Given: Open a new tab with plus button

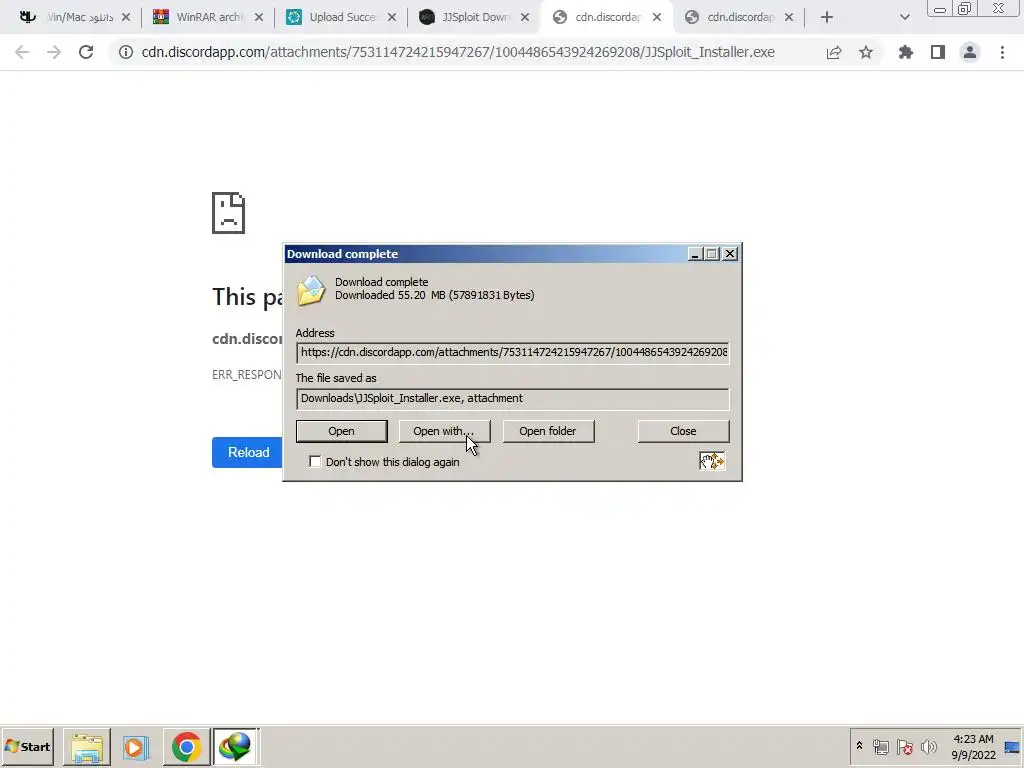Looking at the screenshot, I should click(x=827, y=18).
